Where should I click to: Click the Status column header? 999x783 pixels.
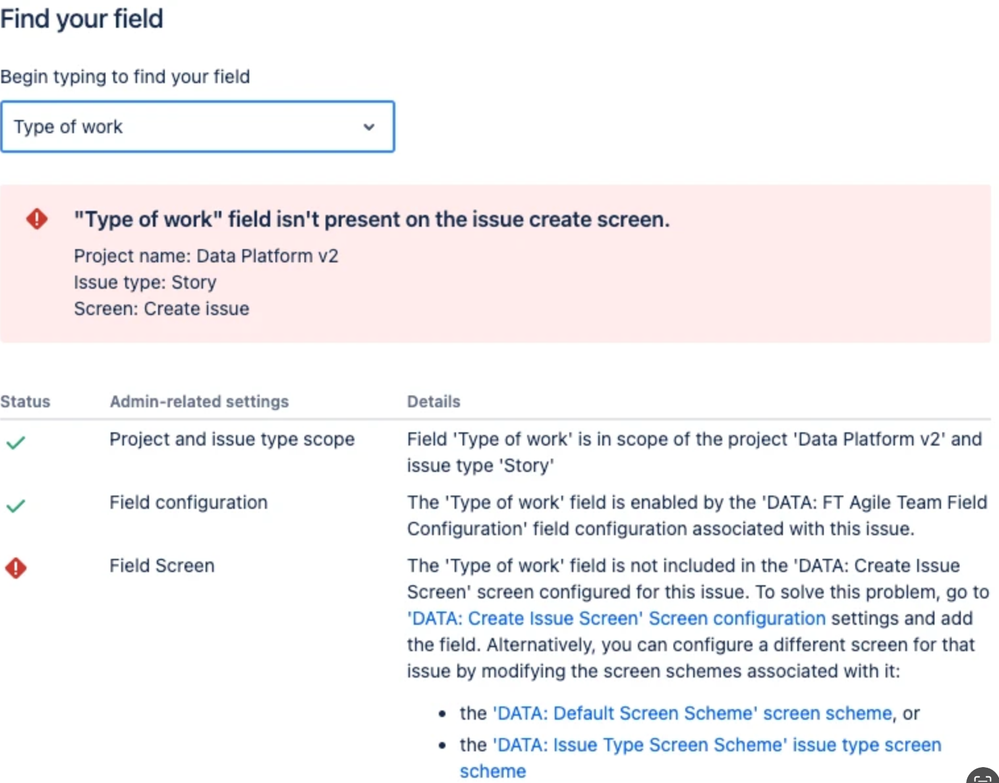click(25, 401)
